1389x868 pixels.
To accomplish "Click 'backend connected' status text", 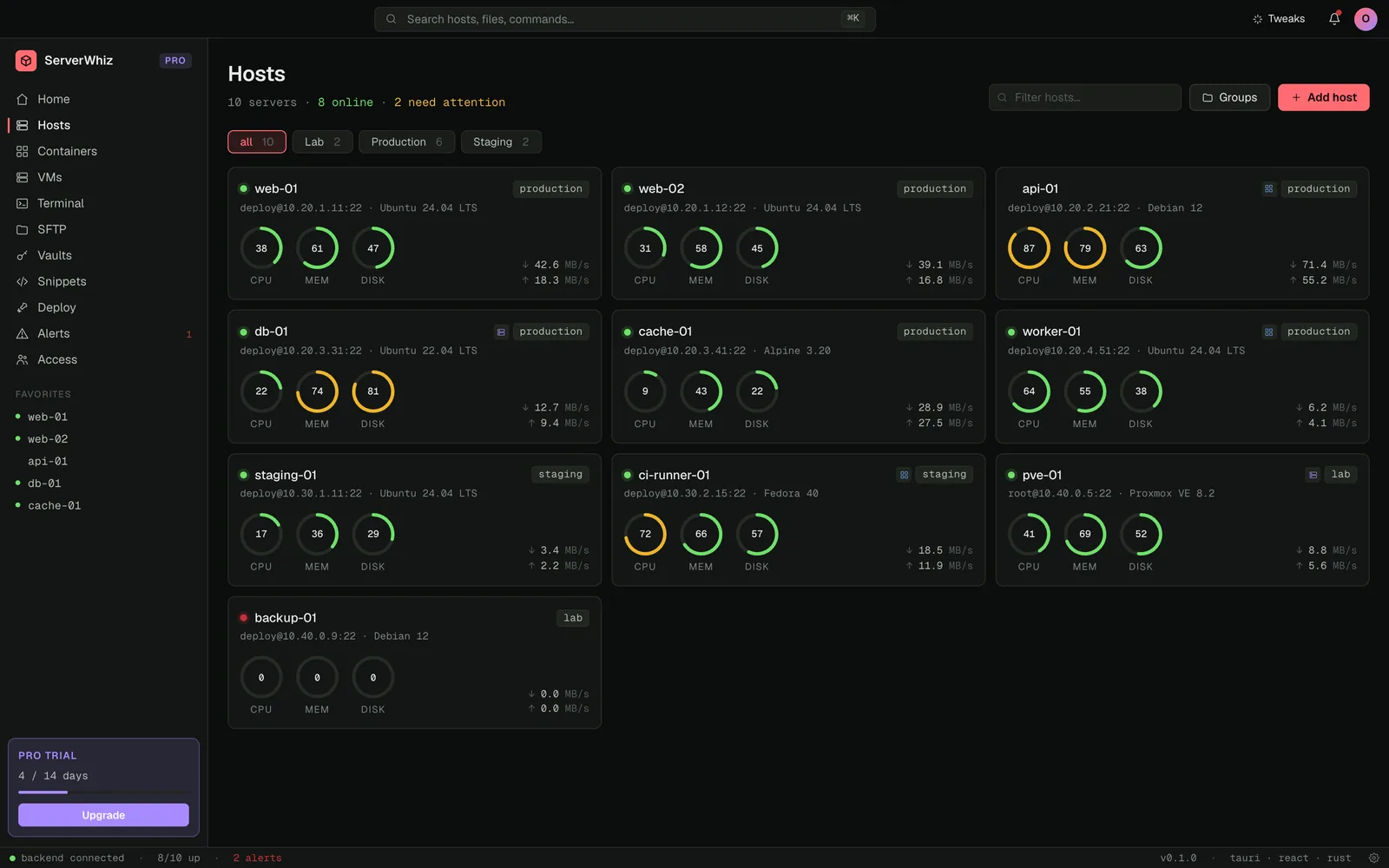I will [73, 858].
